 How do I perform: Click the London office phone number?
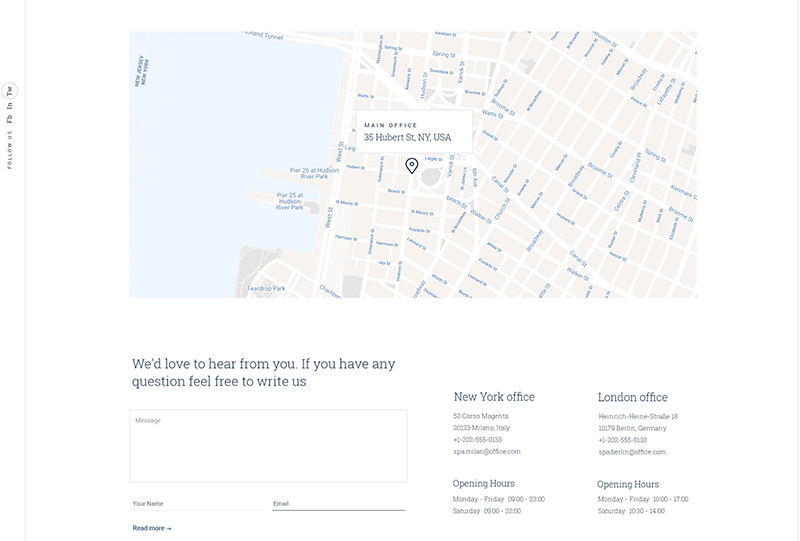623,440
